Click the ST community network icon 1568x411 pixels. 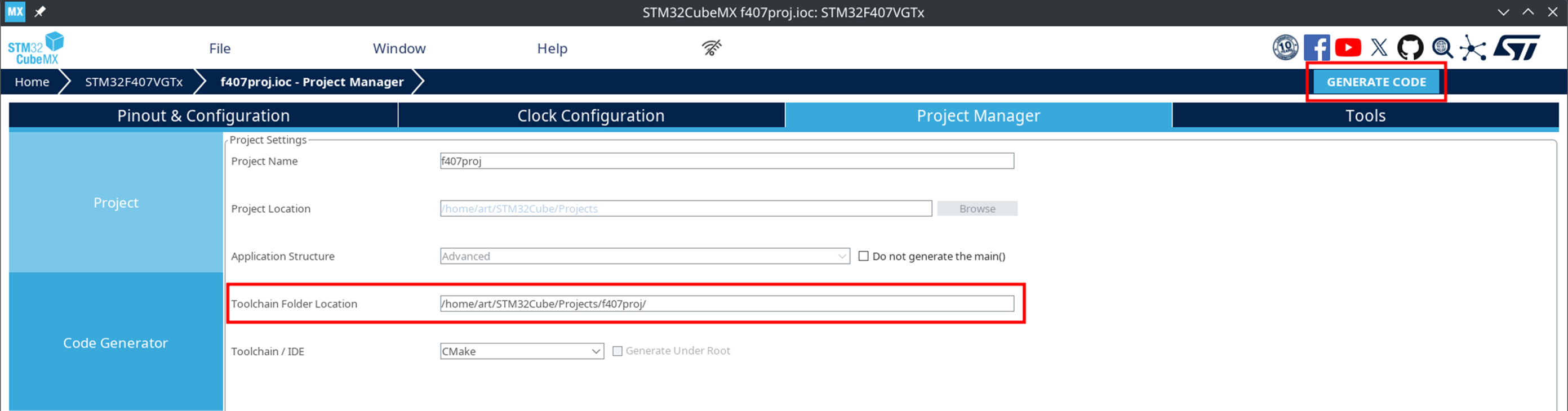click(1472, 48)
